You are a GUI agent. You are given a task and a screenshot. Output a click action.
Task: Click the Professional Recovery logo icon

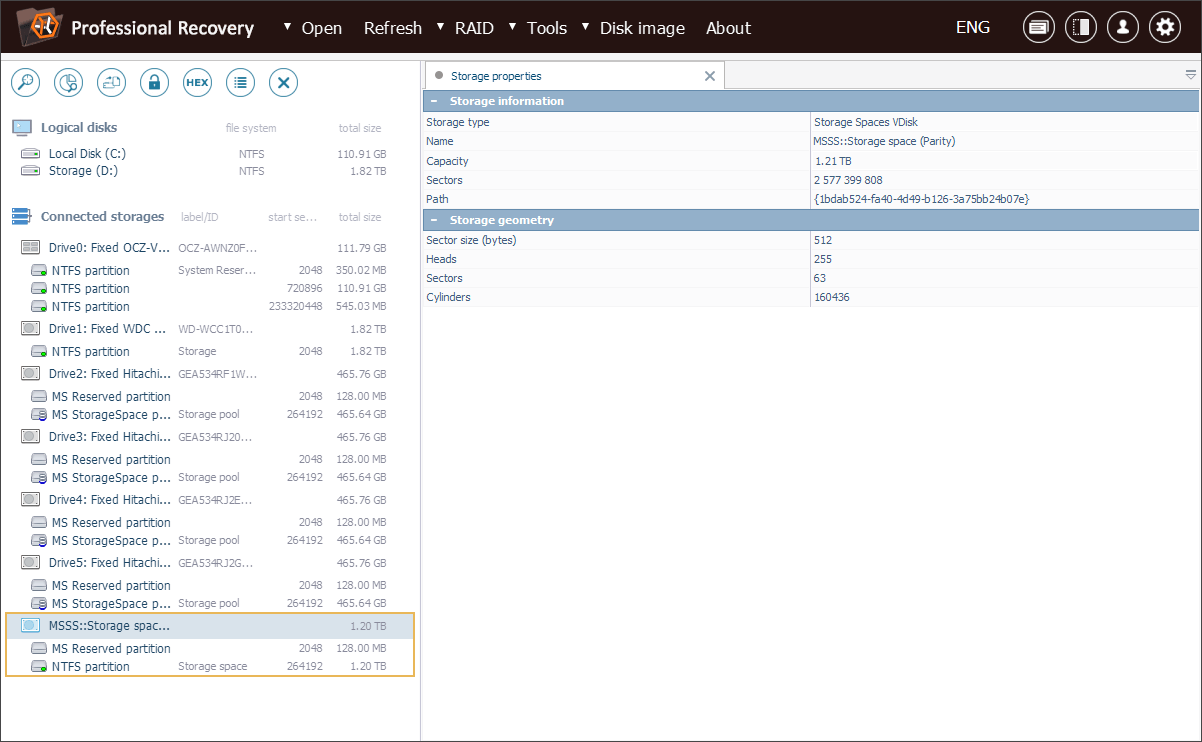pyautogui.click(x=38, y=26)
